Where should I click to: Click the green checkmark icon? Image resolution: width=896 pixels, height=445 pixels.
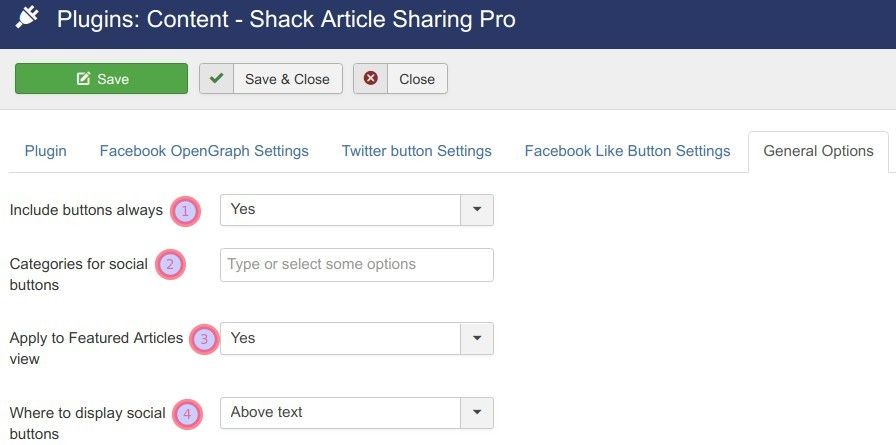click(216, 78)
